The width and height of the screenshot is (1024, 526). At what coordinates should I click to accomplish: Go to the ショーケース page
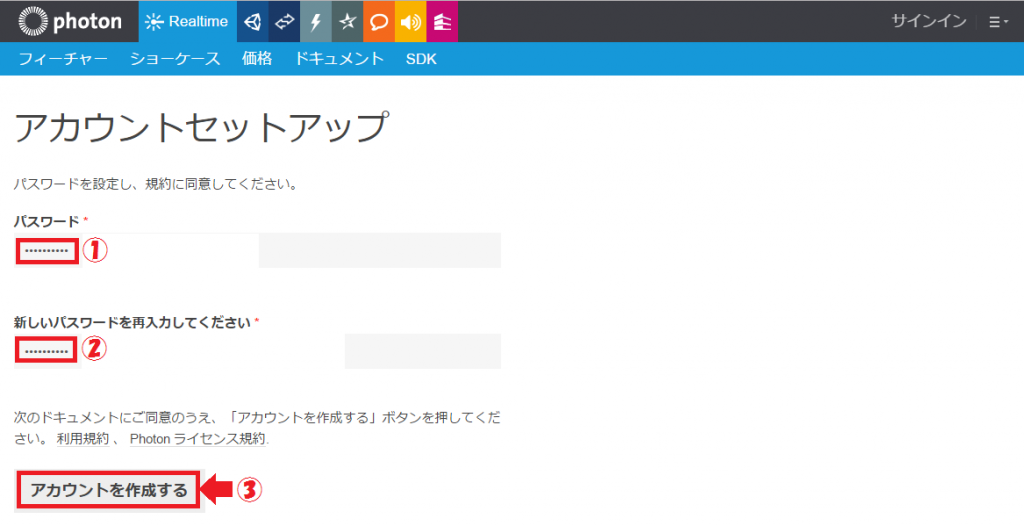click(174, 59)
